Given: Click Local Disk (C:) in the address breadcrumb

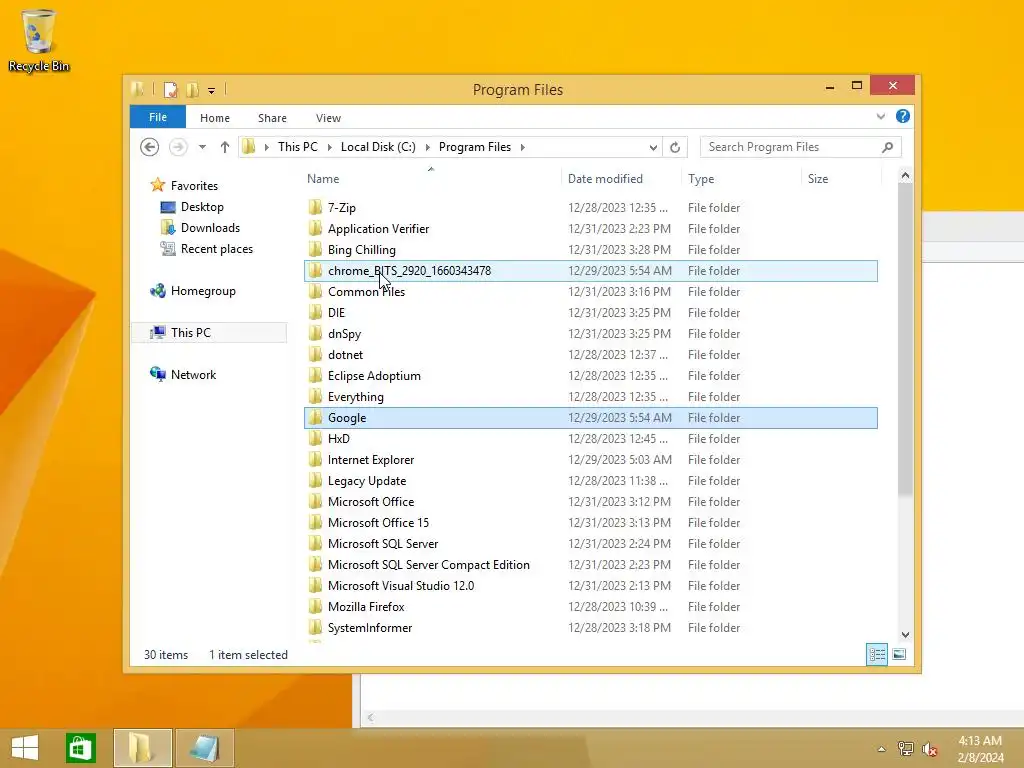Looking at the screenshot, I should [378, 147].
